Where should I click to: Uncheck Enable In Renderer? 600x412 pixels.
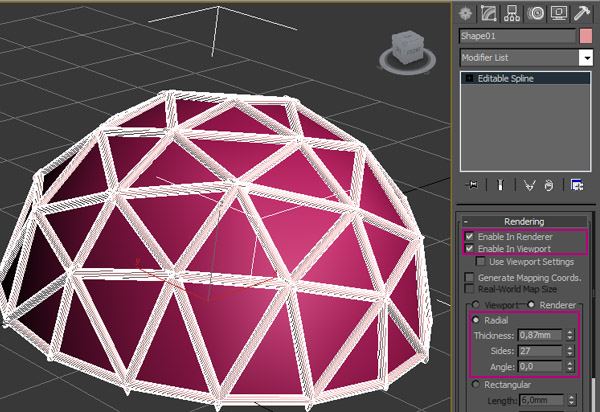tap(470, 237)
